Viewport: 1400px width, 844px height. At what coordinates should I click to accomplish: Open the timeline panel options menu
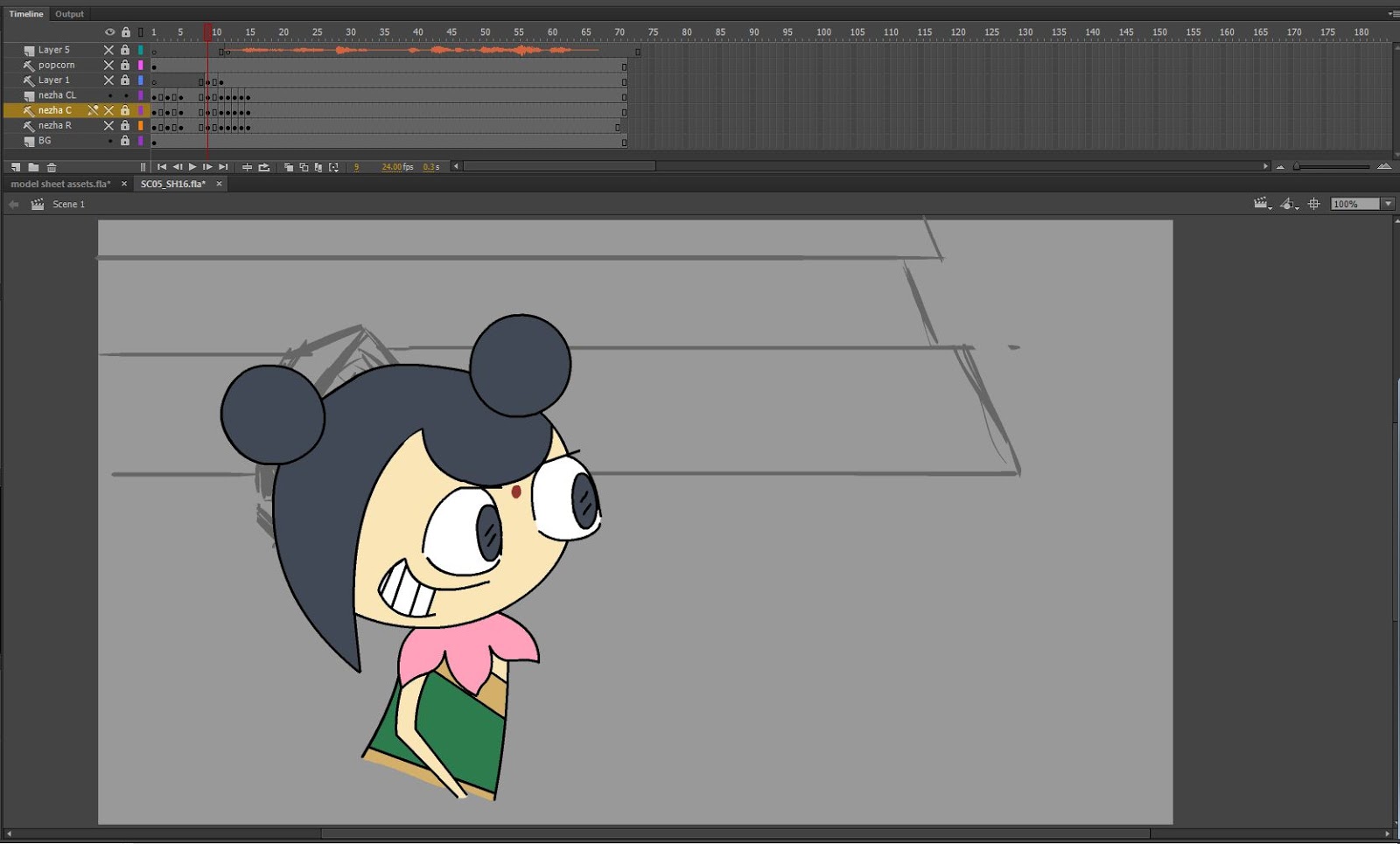pyautogui.click(x=1392, y=14)
